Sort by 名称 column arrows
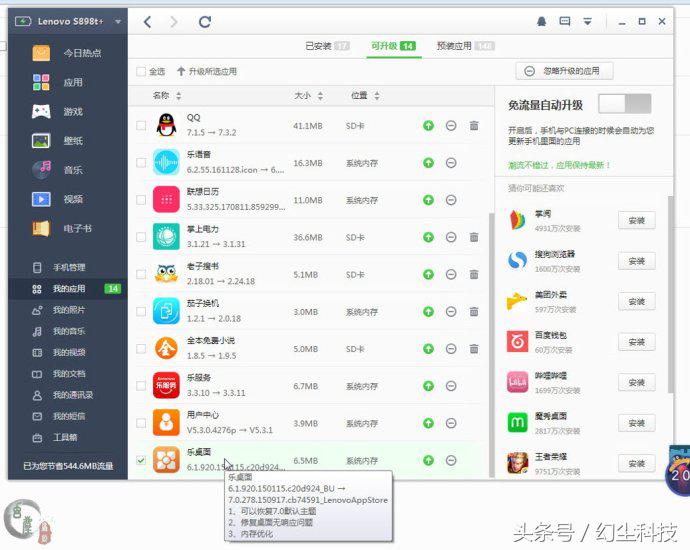The width and height of the screenshot is (690, 550). pos(178,95)
